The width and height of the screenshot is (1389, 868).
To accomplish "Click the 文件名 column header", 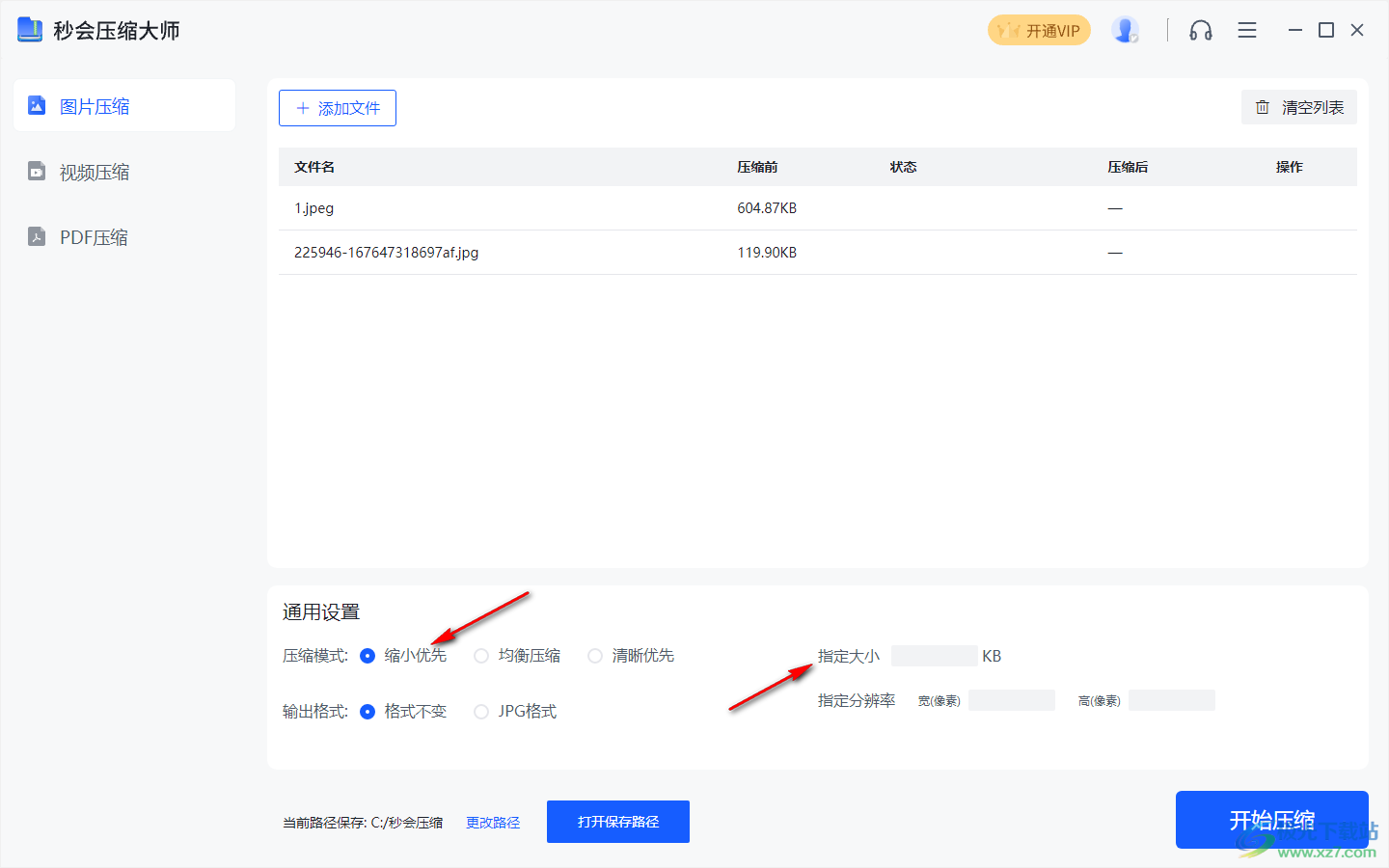I will 314,167.
